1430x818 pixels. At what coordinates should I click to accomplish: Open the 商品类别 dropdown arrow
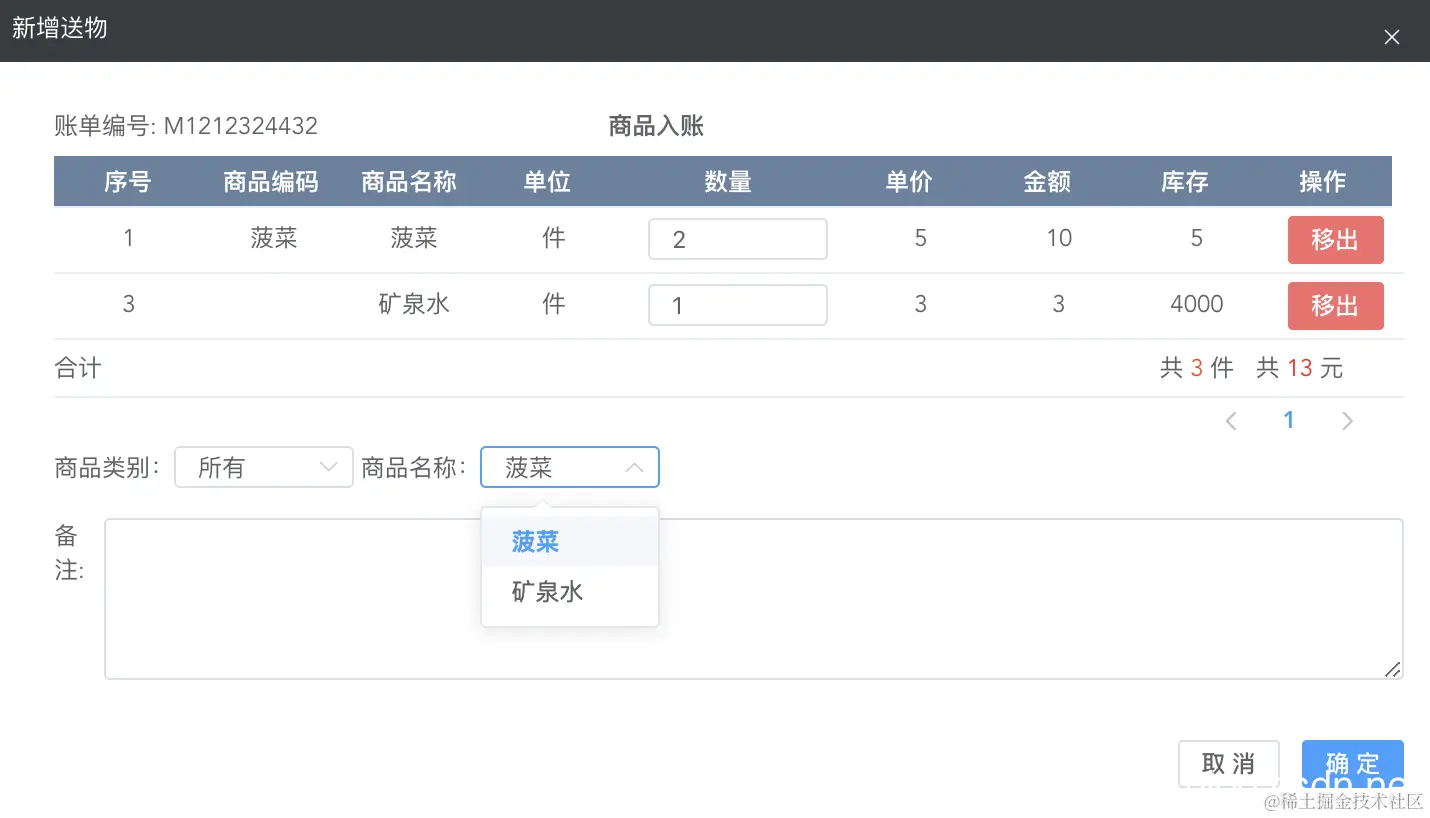pyautogui.click(x=328, y=467)
